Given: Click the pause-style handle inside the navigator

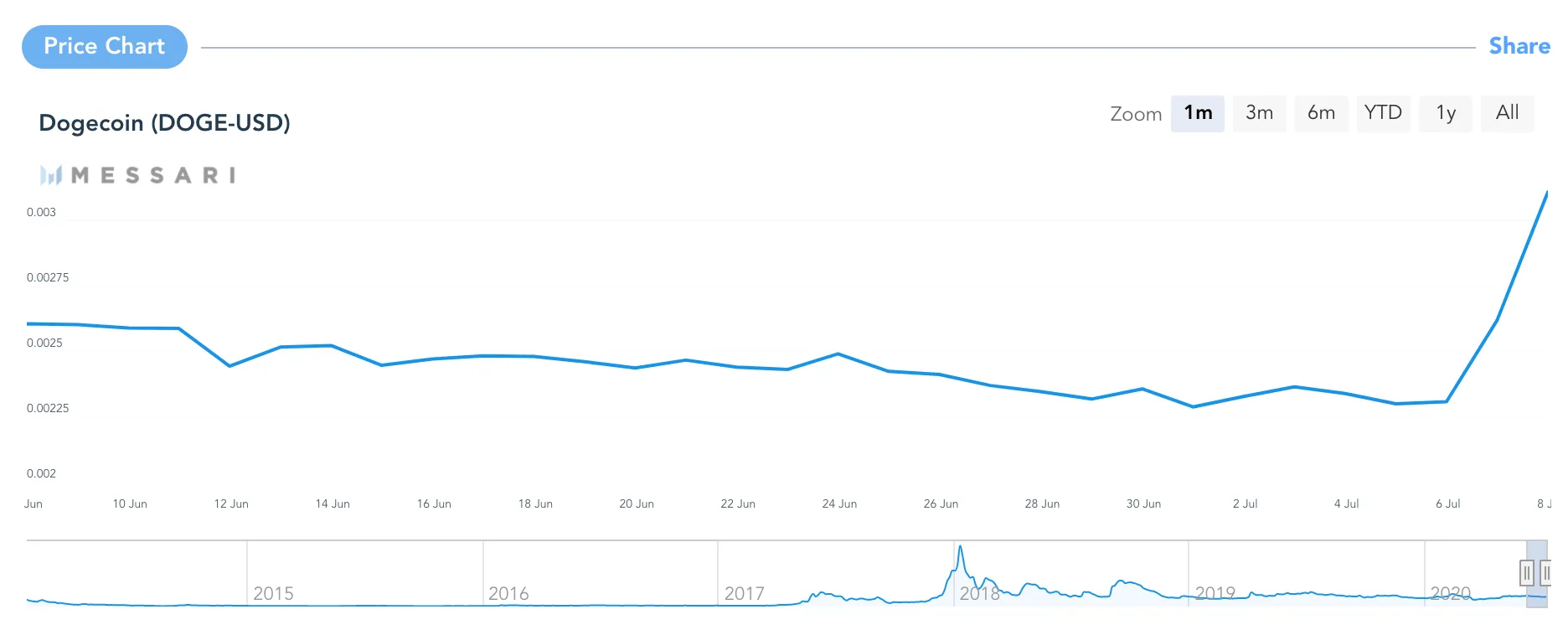Looking at the screenshot, I should [x=1527, y=573].
